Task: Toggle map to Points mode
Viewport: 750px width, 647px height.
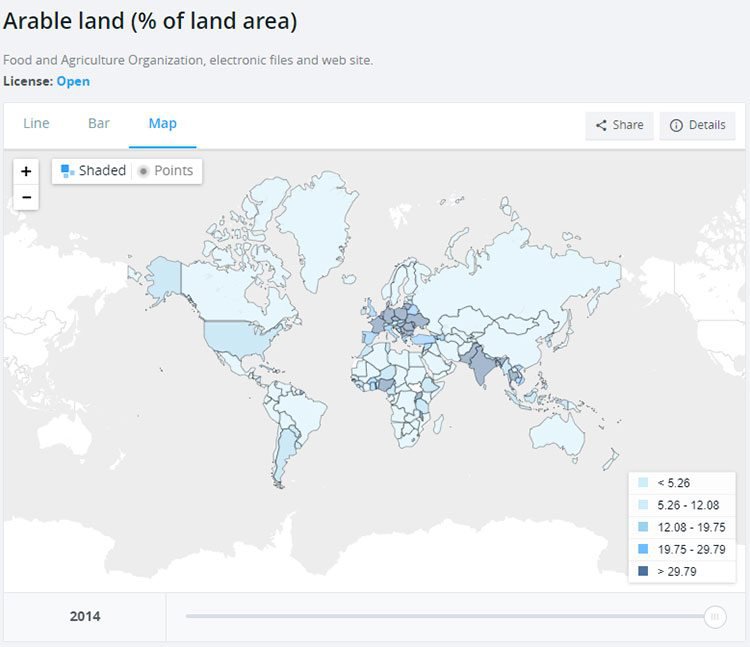Action: (165, 171)
